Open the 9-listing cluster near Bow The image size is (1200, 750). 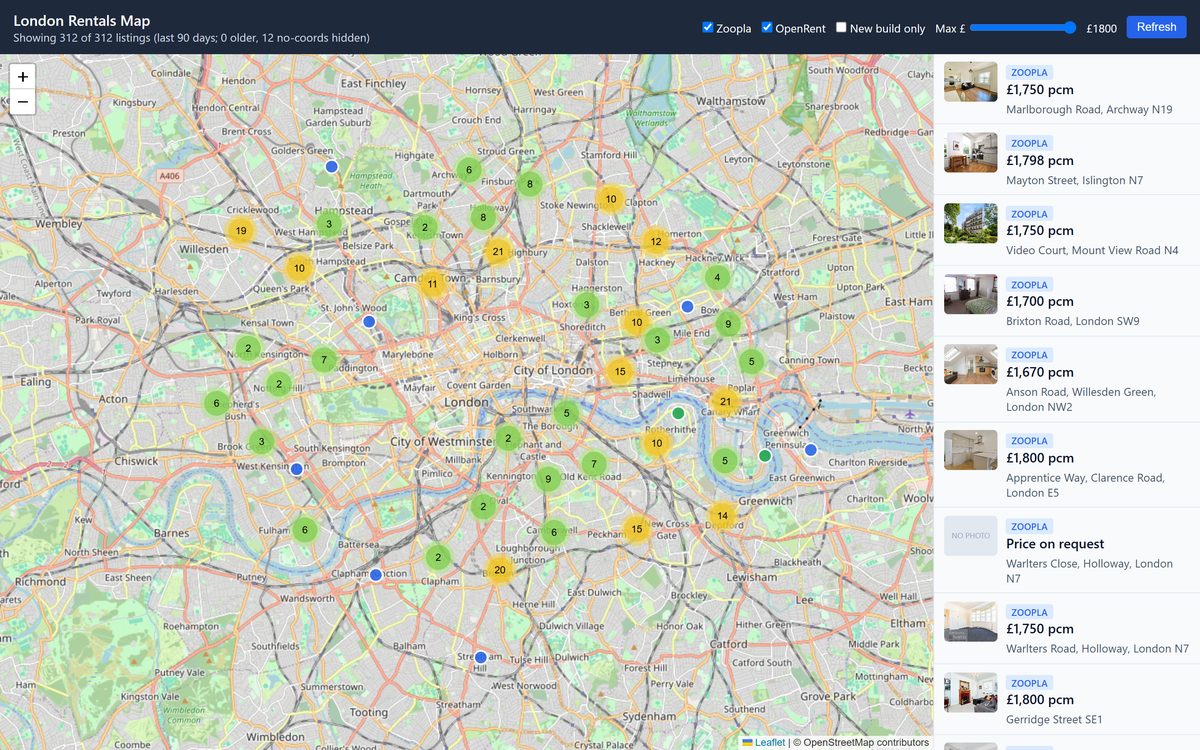point(728,323)
